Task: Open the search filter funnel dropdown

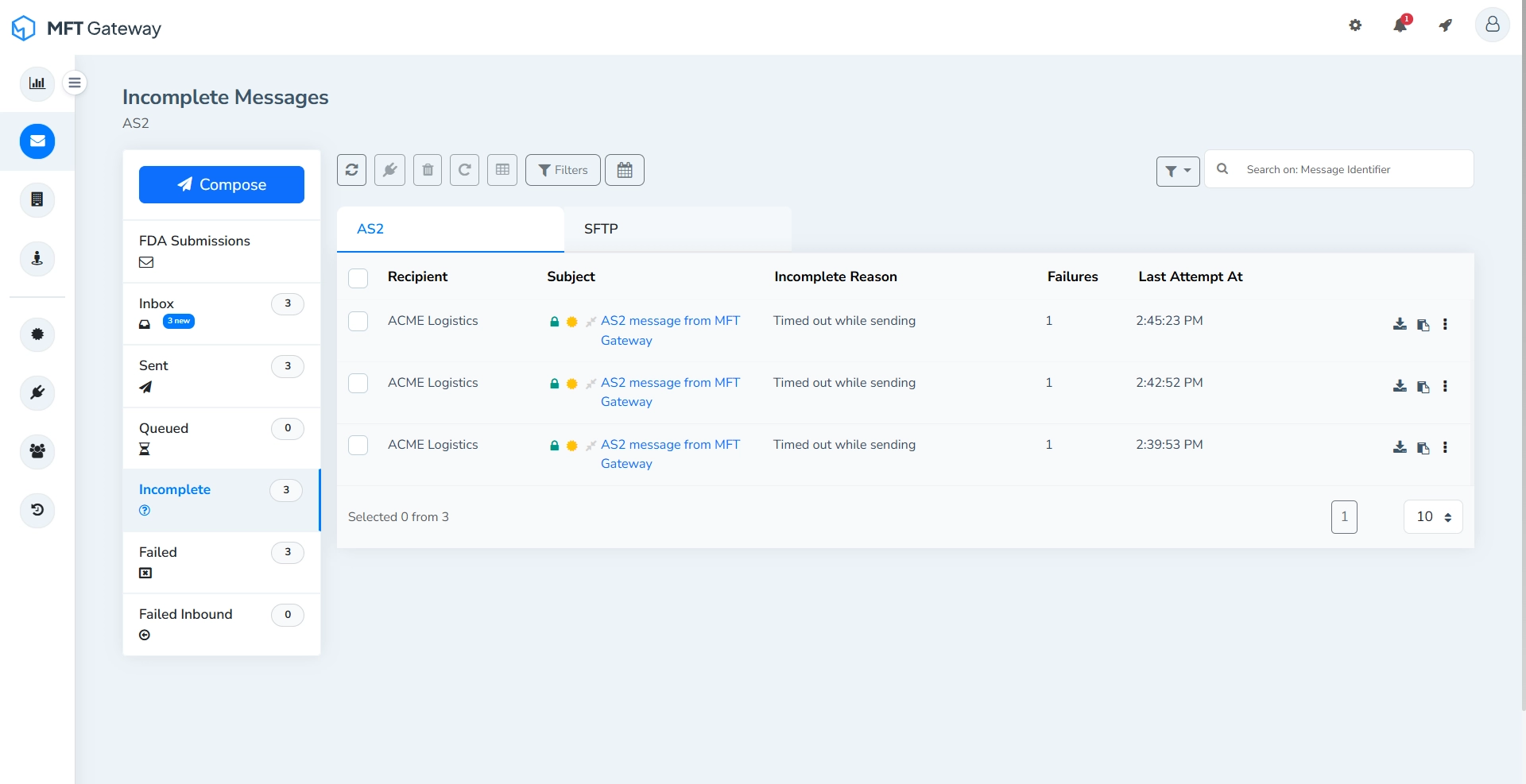Action: click(x=1178, y=171)
